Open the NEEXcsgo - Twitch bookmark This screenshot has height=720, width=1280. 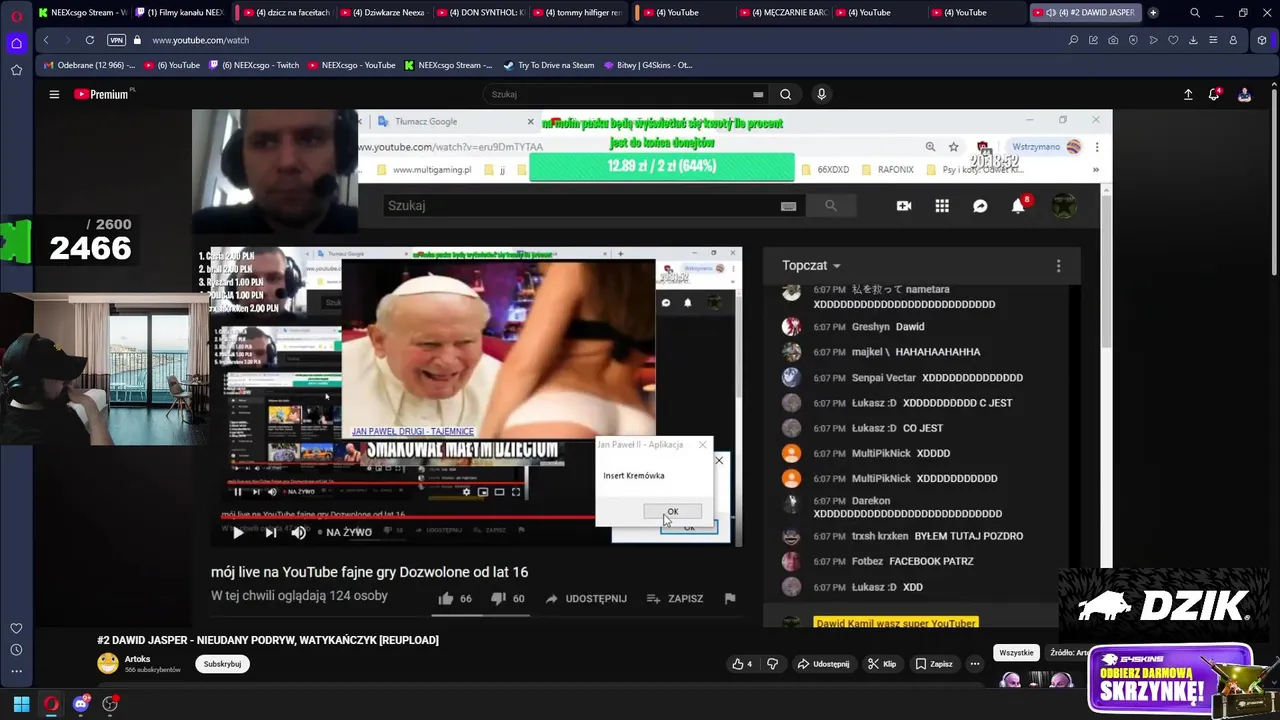coord(254,65)
